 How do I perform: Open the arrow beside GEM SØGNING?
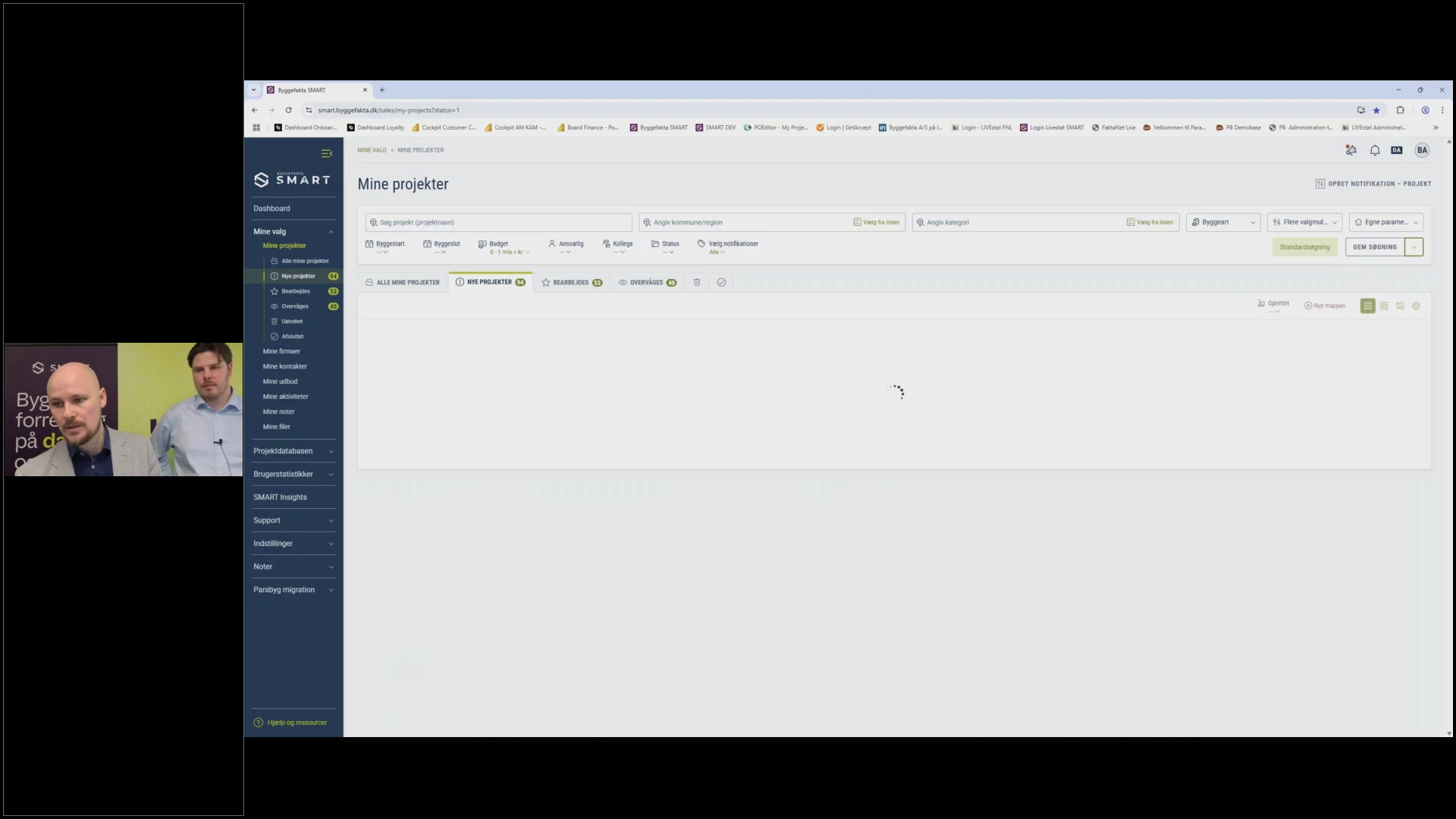click(x=1414, y=246)
